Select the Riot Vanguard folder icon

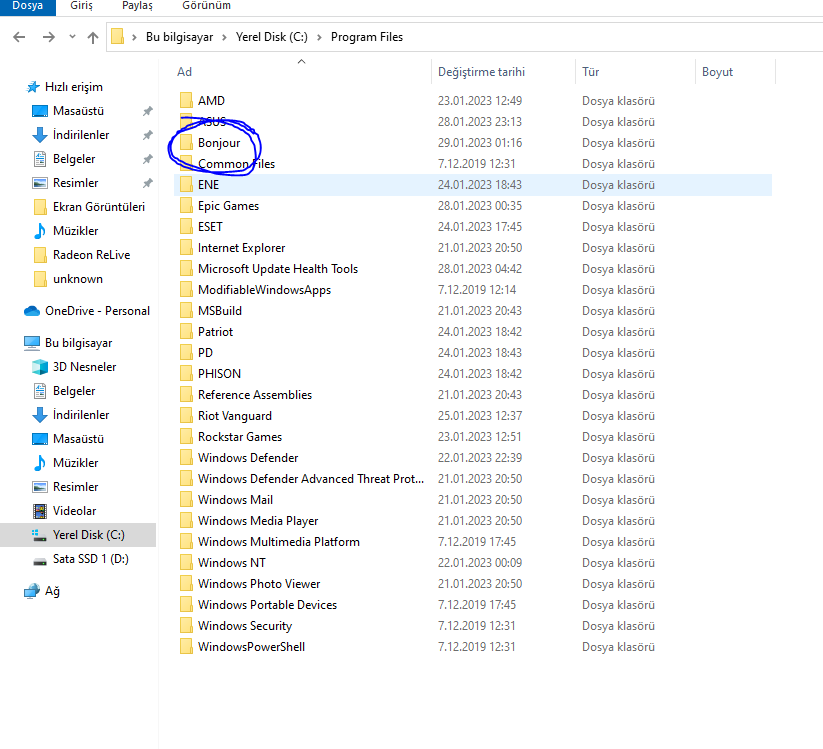[186, 415]
